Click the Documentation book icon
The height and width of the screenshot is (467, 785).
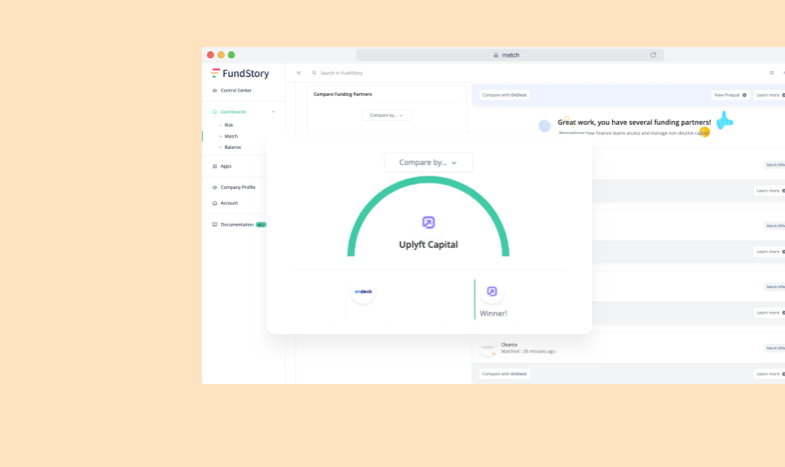(215, 225)
